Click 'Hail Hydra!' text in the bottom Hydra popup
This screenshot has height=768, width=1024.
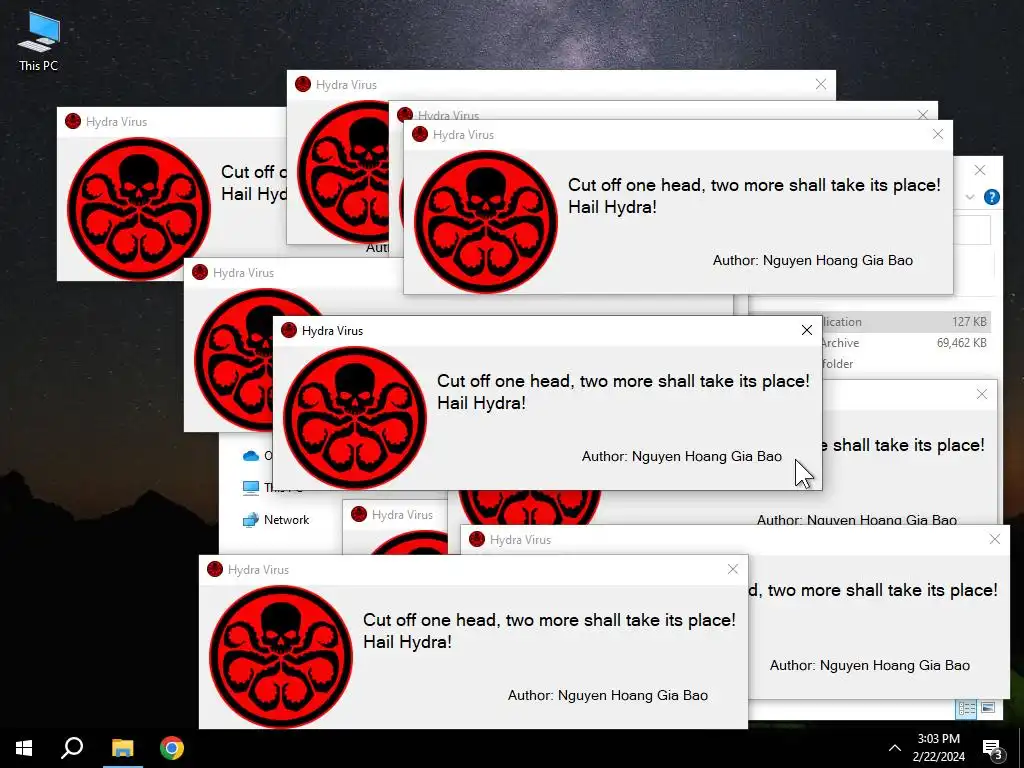(x=407, y=641)
